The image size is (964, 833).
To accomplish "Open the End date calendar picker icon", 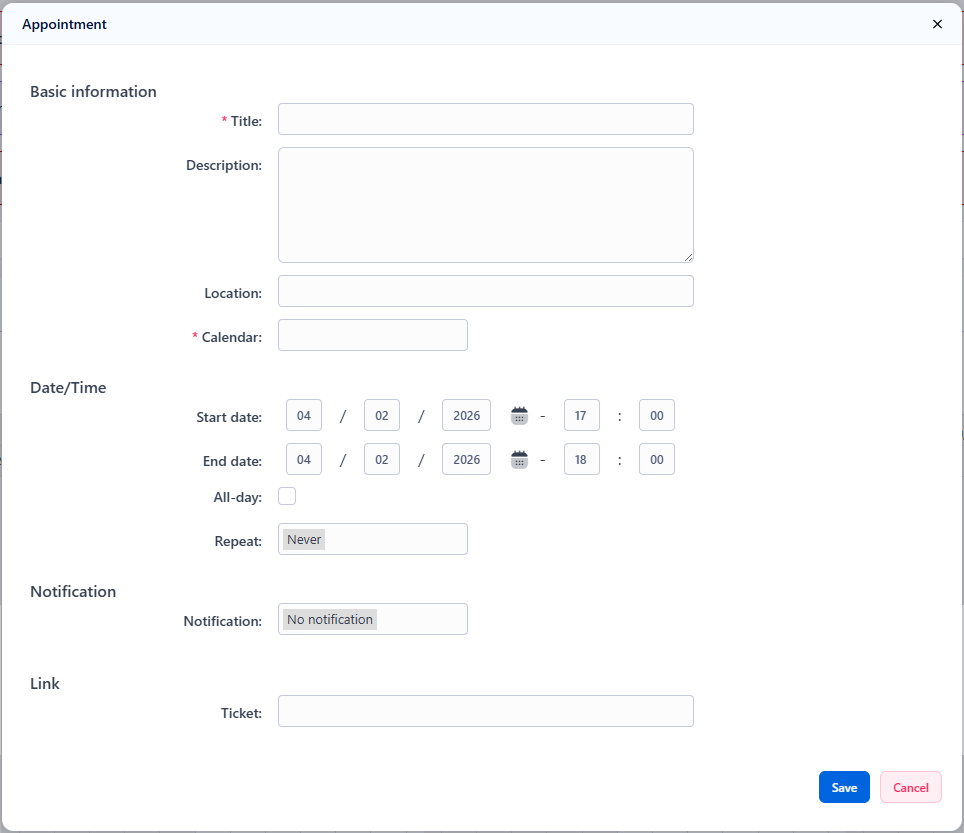I will [x=520, y=460].
